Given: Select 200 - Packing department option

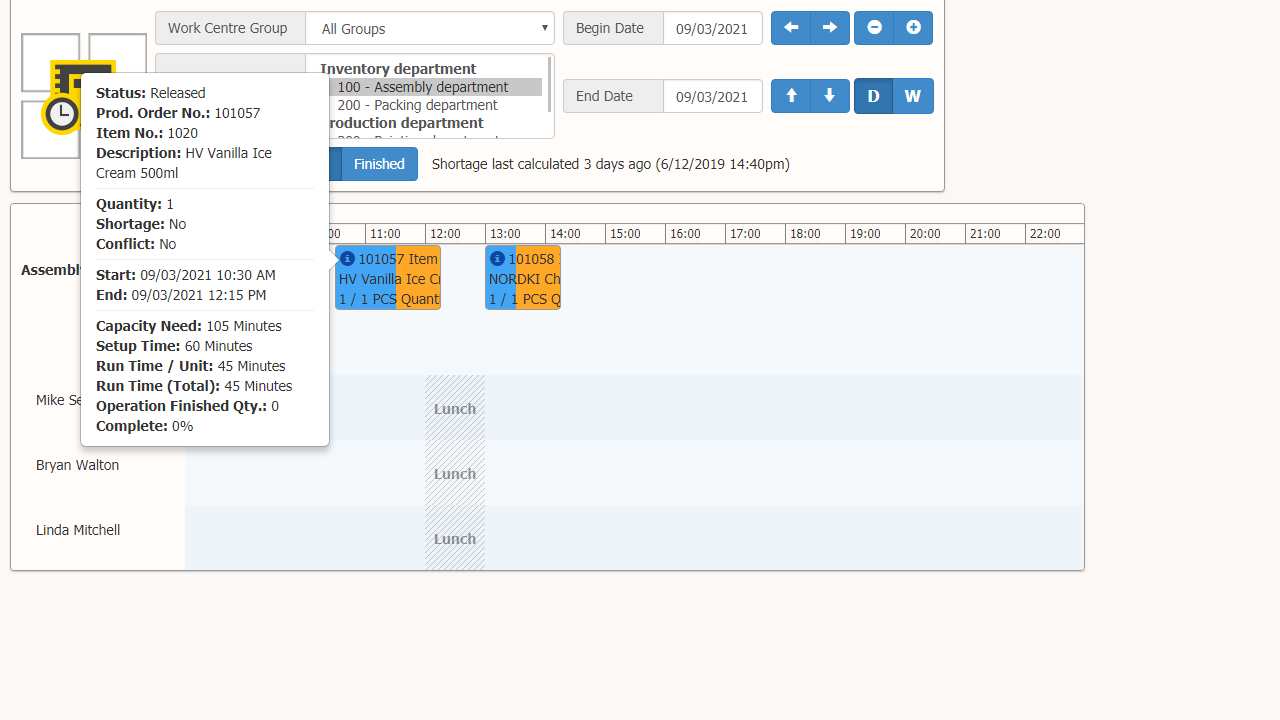Looking at the screenshot, I should tap(417, 105).
